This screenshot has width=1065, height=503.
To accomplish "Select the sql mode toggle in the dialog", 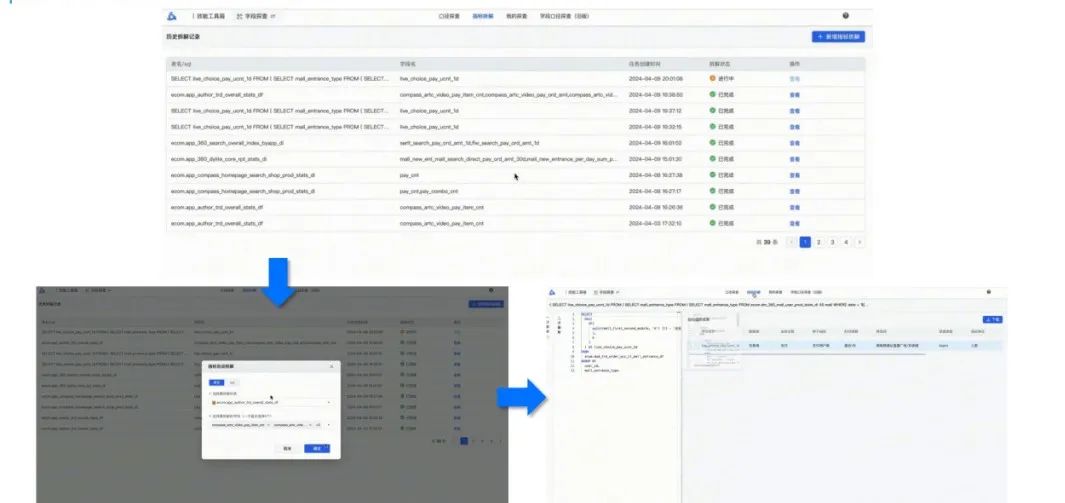I will pos(232,383).
